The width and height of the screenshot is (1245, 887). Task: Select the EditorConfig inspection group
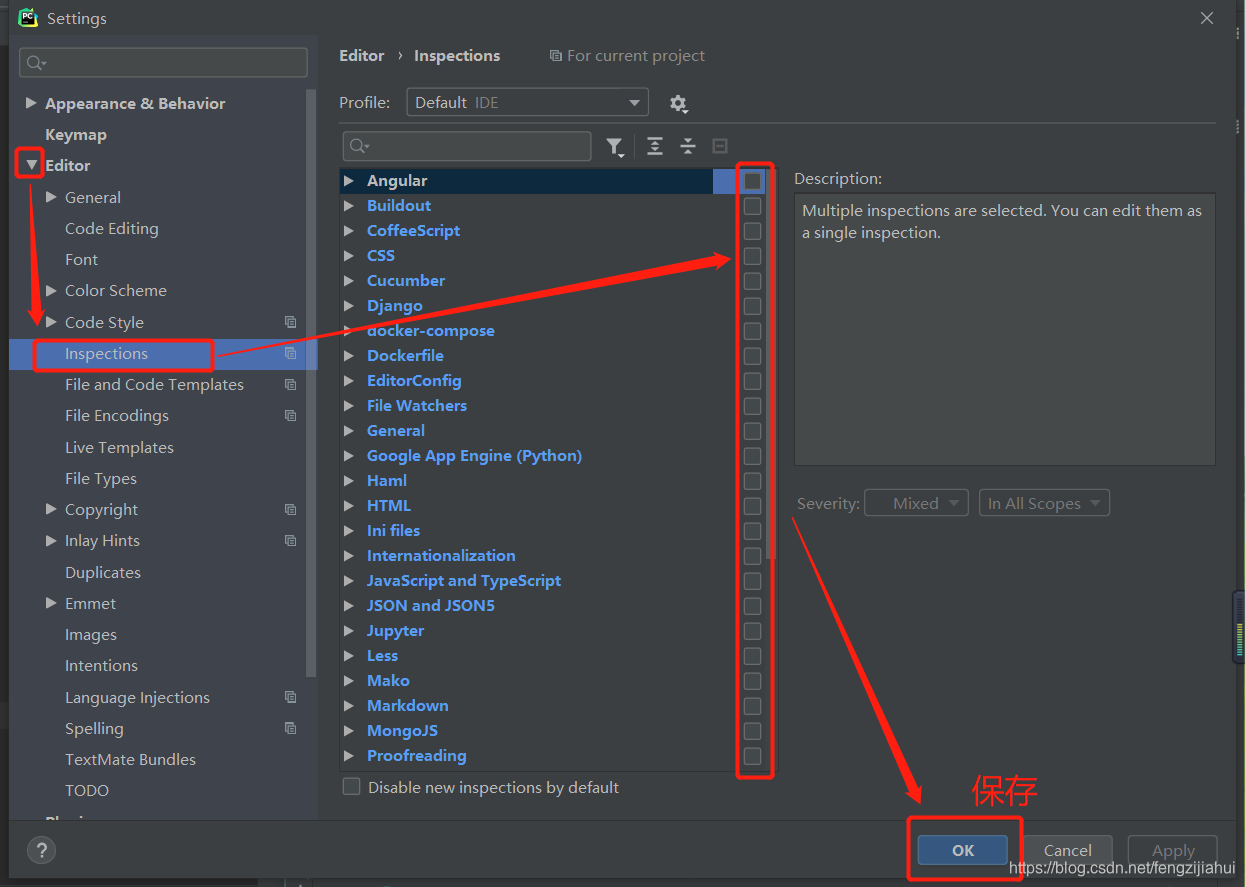click(414, 381)
